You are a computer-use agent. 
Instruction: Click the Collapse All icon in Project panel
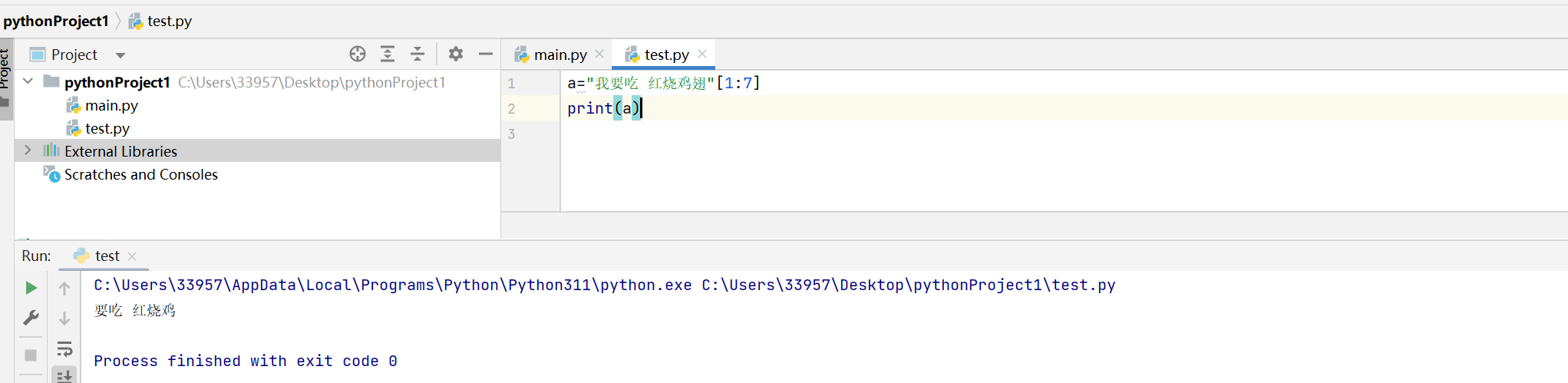[418, 54]
